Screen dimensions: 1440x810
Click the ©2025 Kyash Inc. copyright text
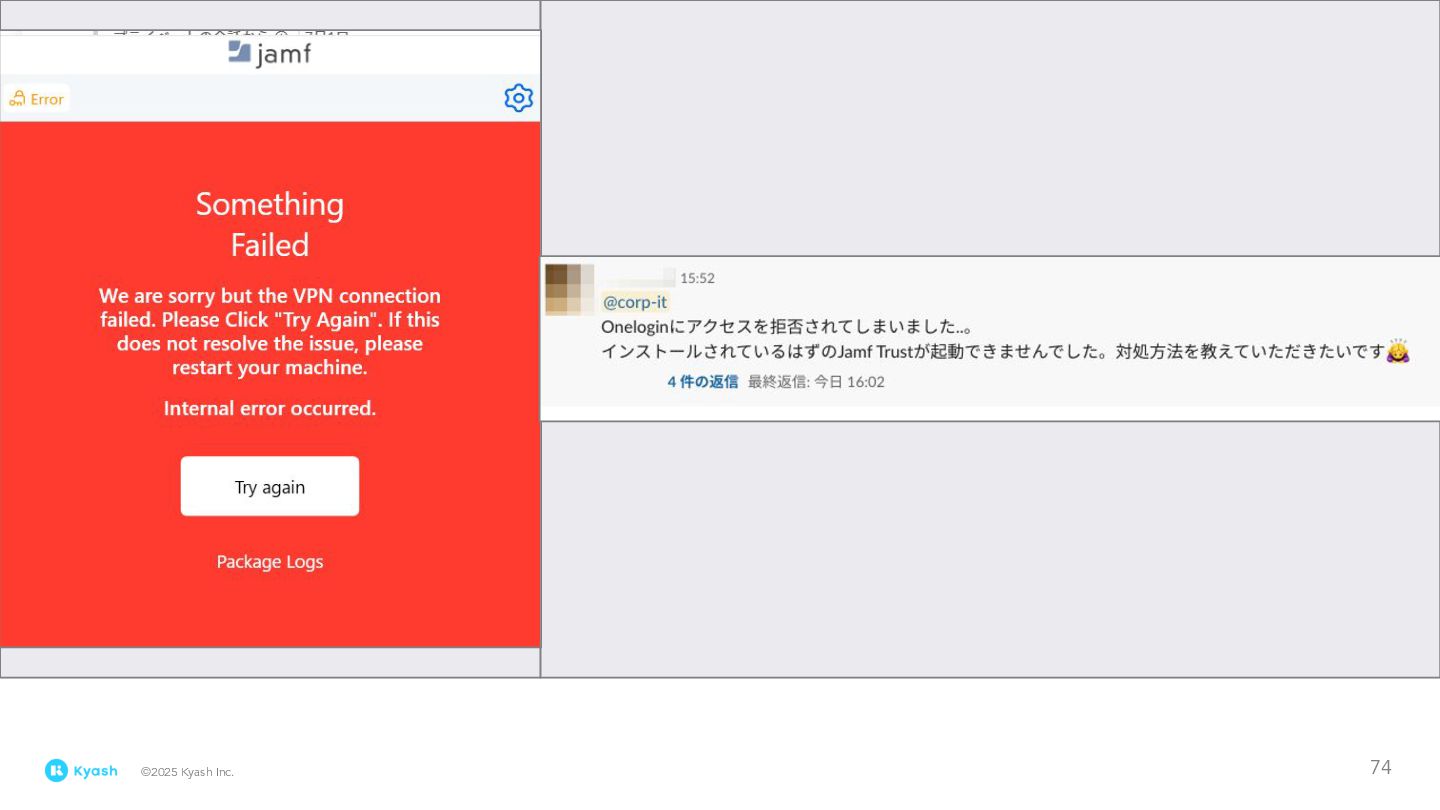187,772
